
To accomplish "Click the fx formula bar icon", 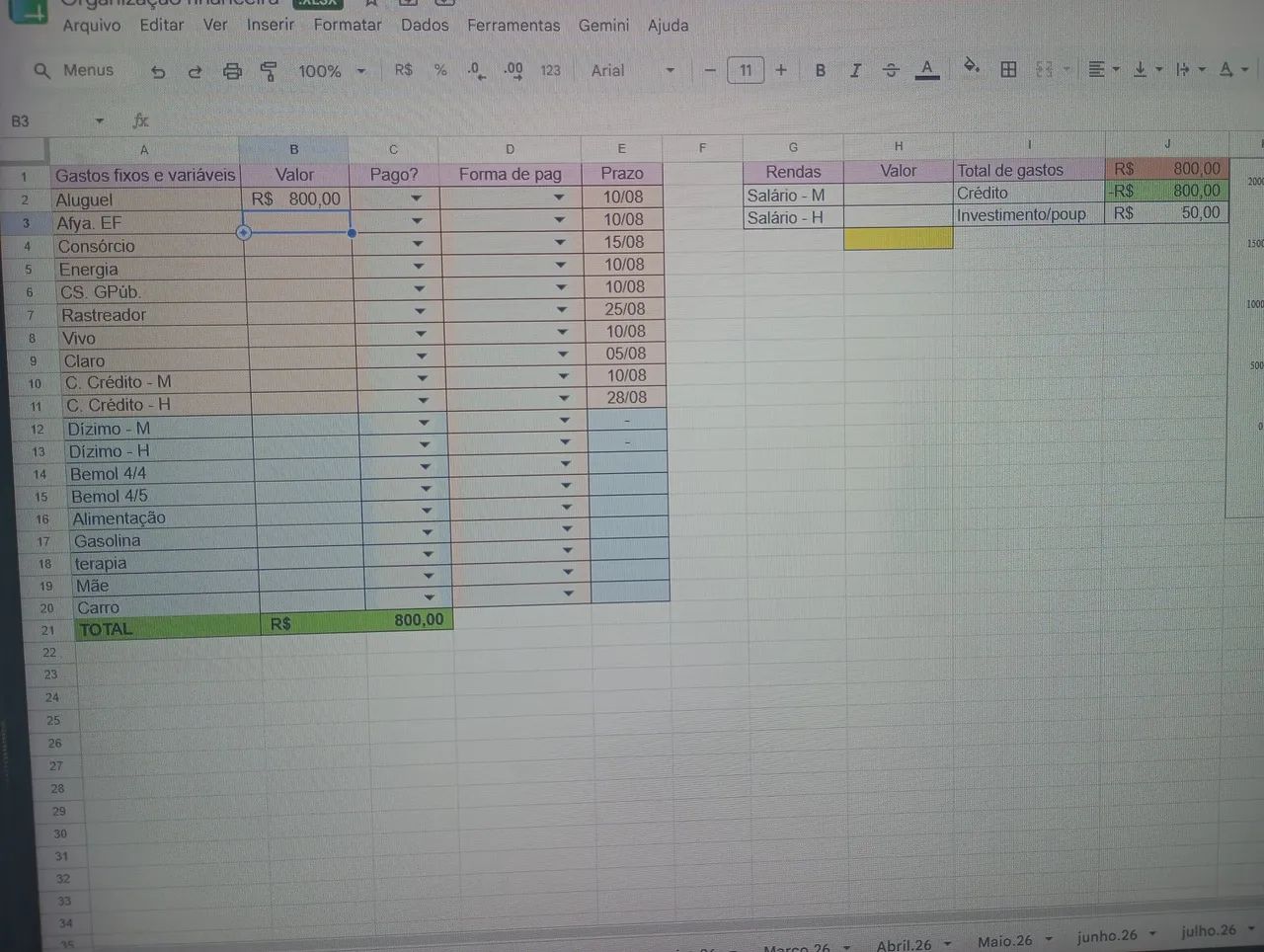I will (x=141, y=120).
